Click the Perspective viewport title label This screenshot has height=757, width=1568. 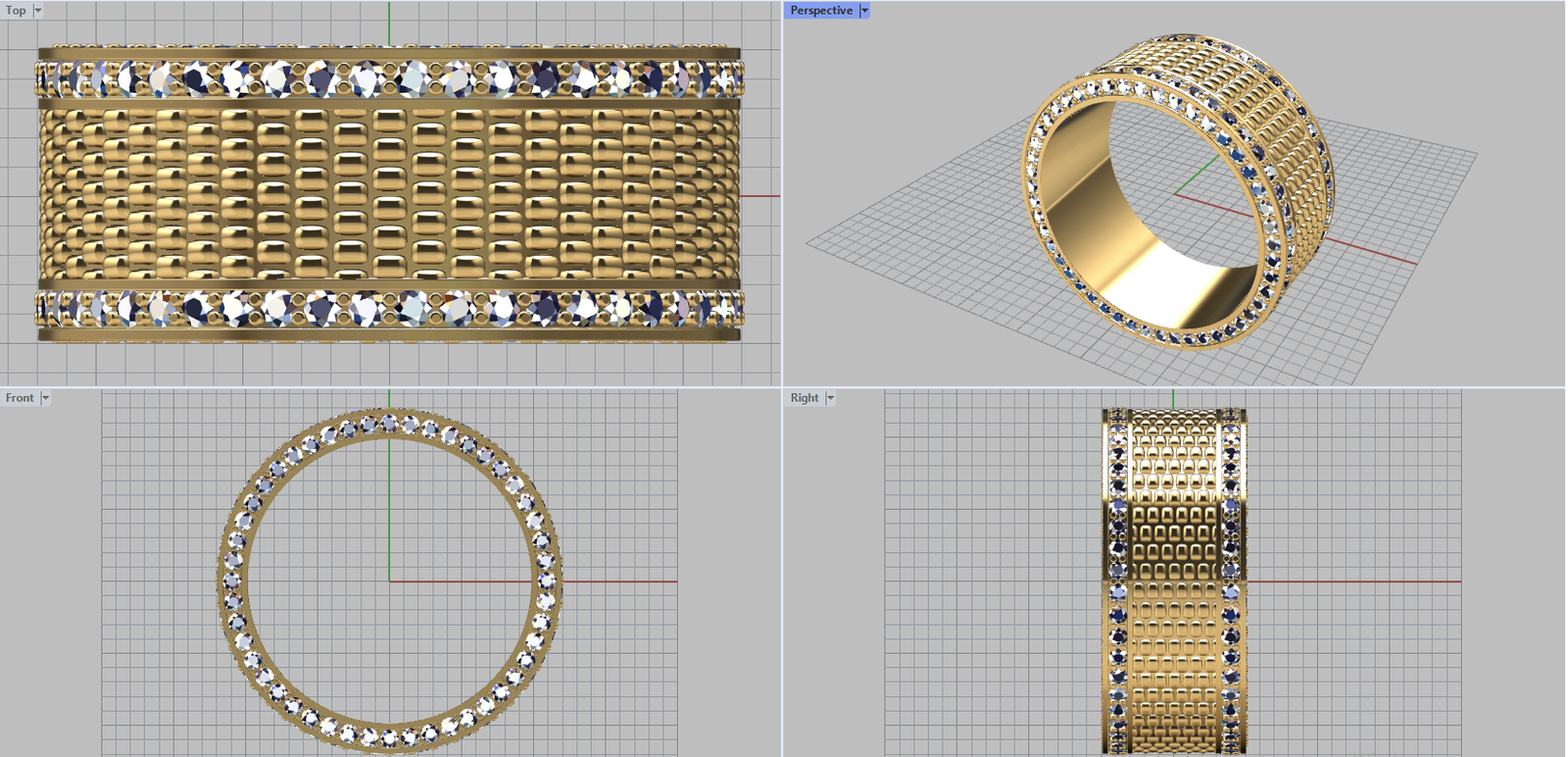click(x=821, y=11)
